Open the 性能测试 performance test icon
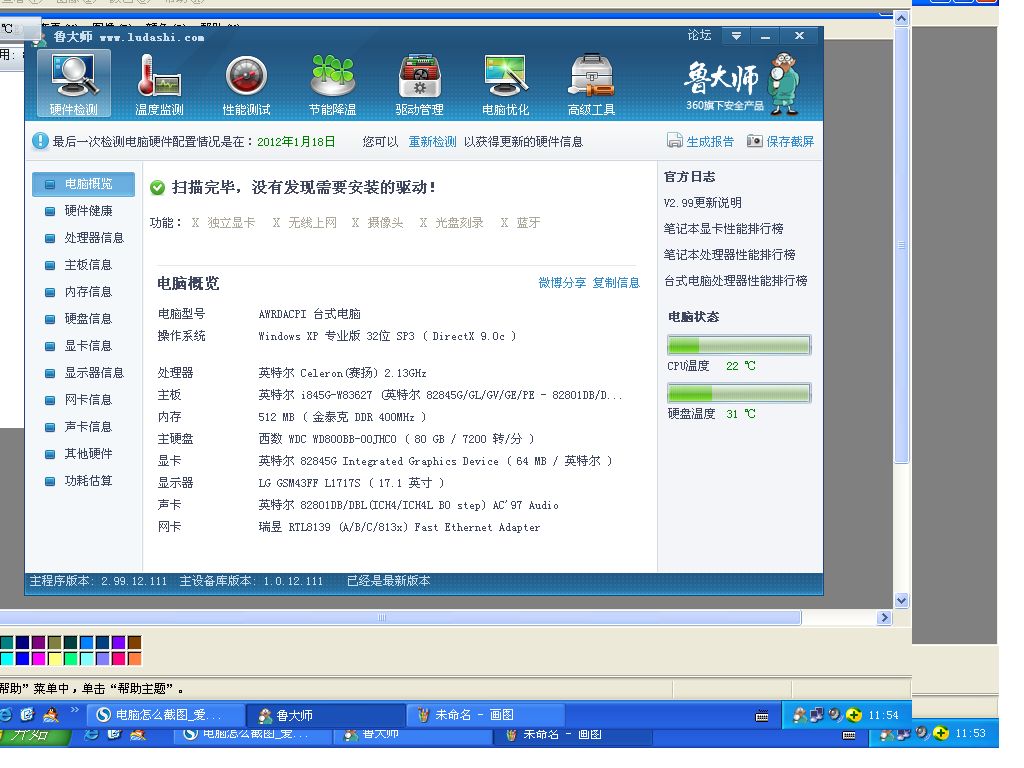This screenshot has width=1024, height=768. click(246, 84)
